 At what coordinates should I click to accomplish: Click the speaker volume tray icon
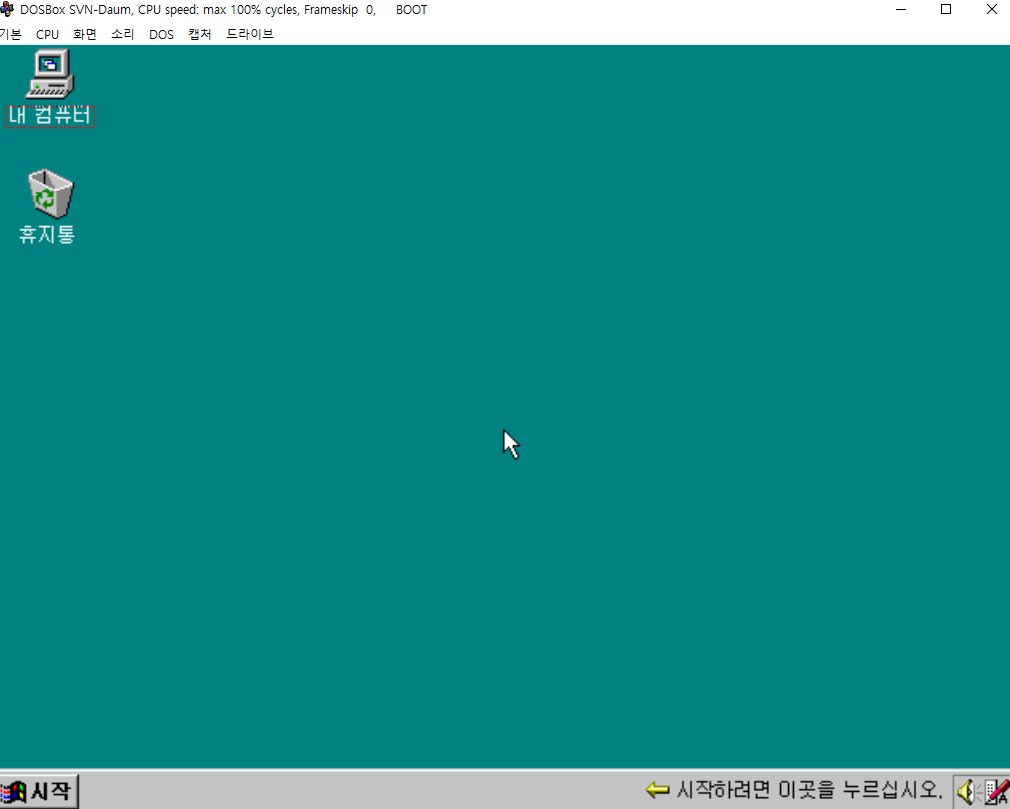coord(968,792)
